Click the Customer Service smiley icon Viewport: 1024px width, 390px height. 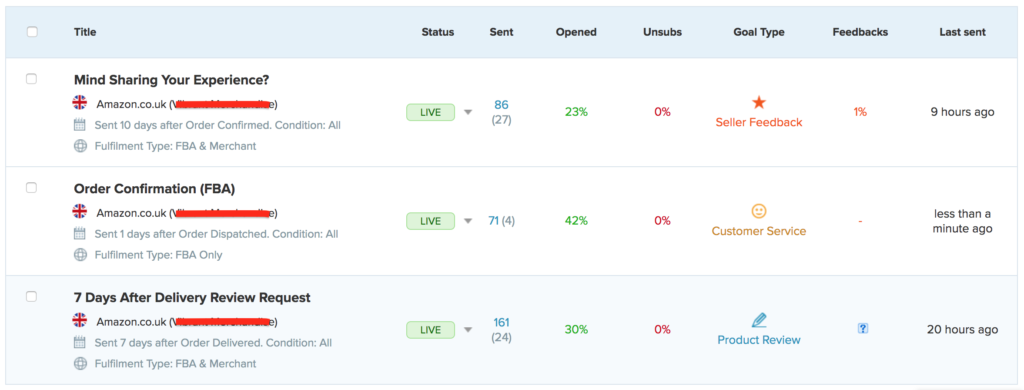(758, 211)
